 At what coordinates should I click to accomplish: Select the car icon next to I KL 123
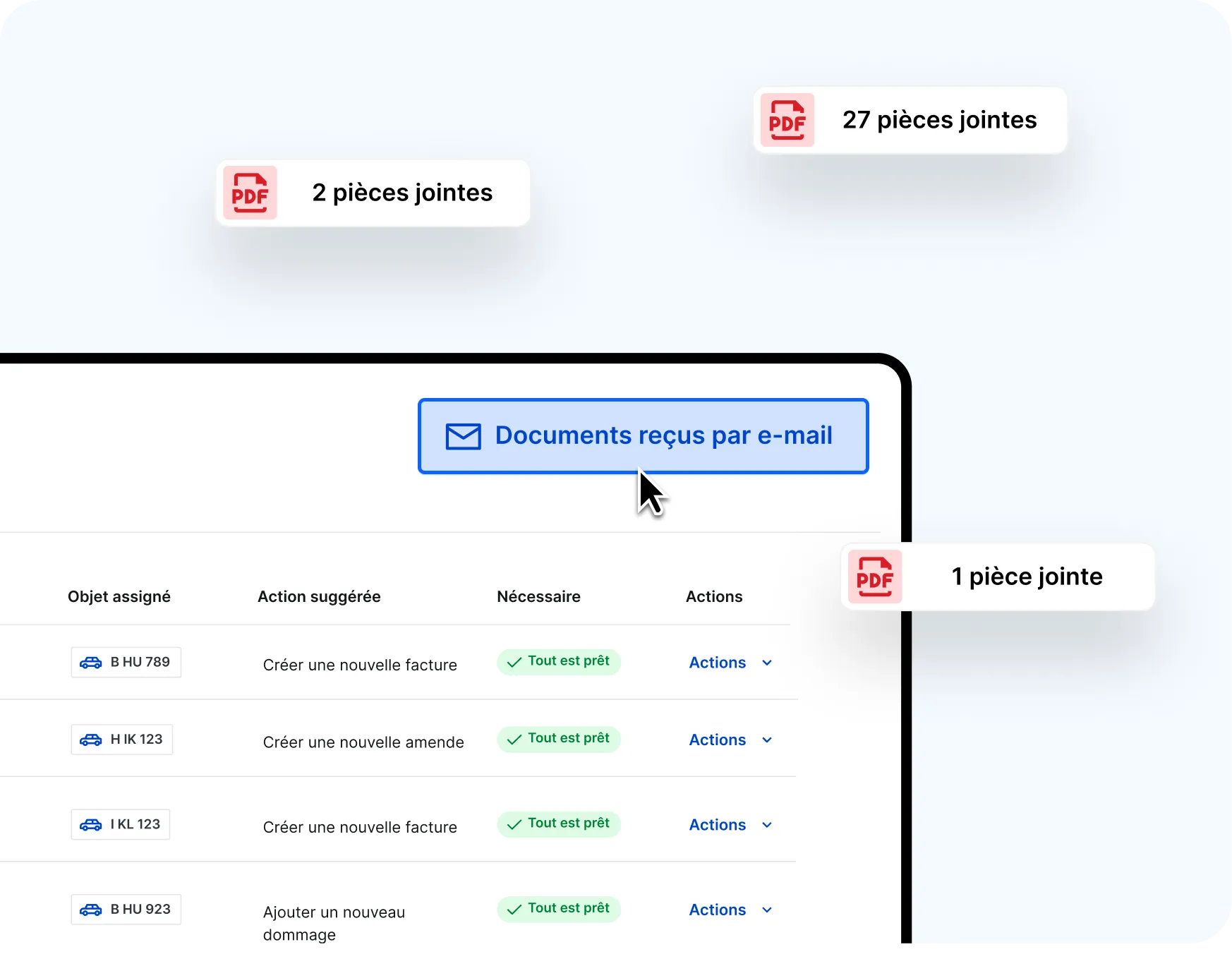[90, 824]
